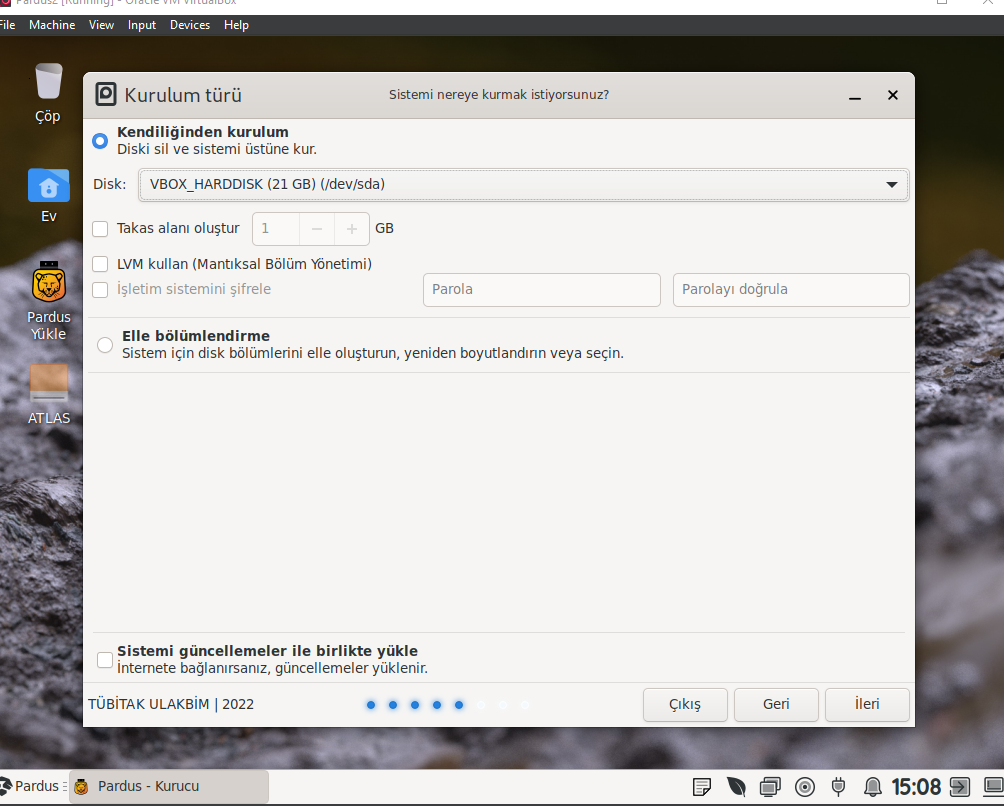Click the İleri next button
1004x806 pixels.
[867, 705]
